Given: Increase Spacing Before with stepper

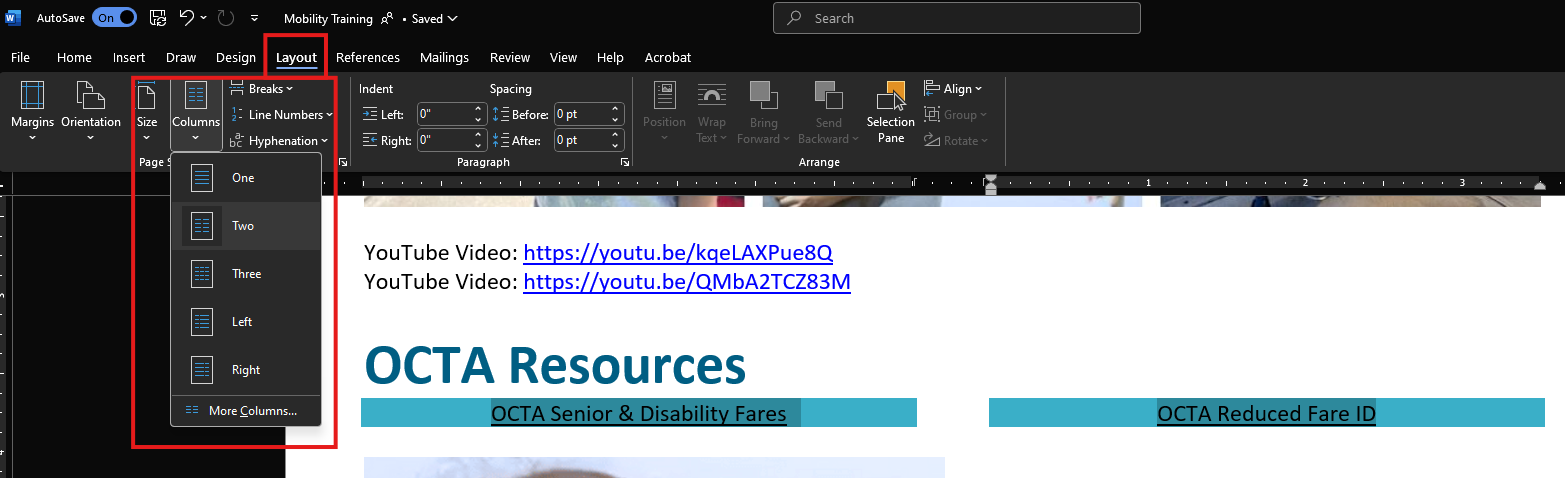Looking at the screenshot, I should point(616,109).
